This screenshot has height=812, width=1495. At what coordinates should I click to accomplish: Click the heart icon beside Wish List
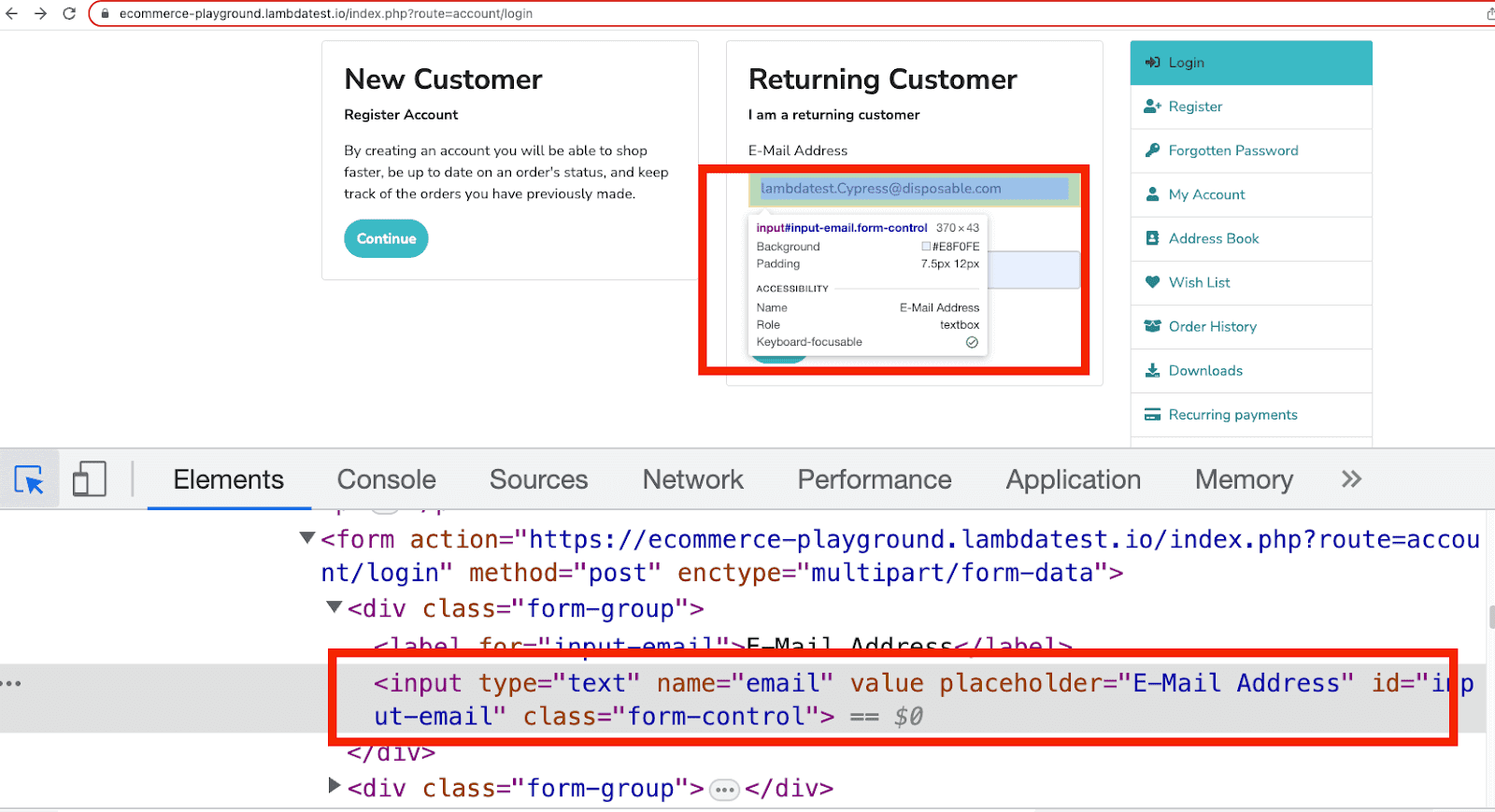[x=1153, y=282]
